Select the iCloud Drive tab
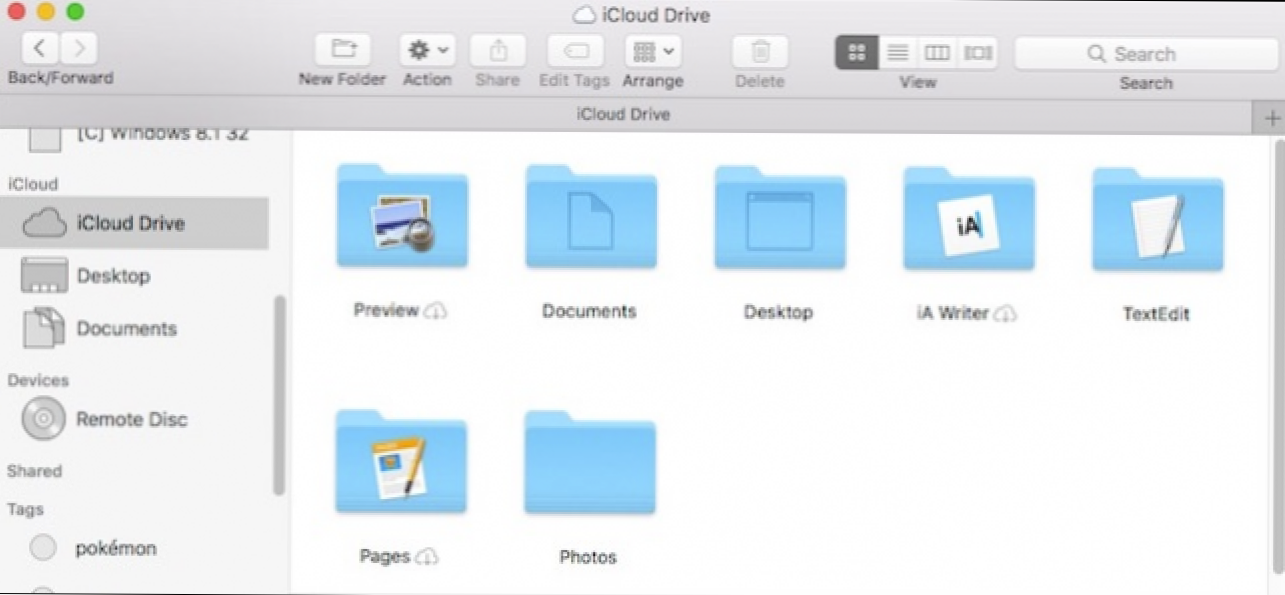Screen dimensions: 1285x595 [x=623, y=115]
